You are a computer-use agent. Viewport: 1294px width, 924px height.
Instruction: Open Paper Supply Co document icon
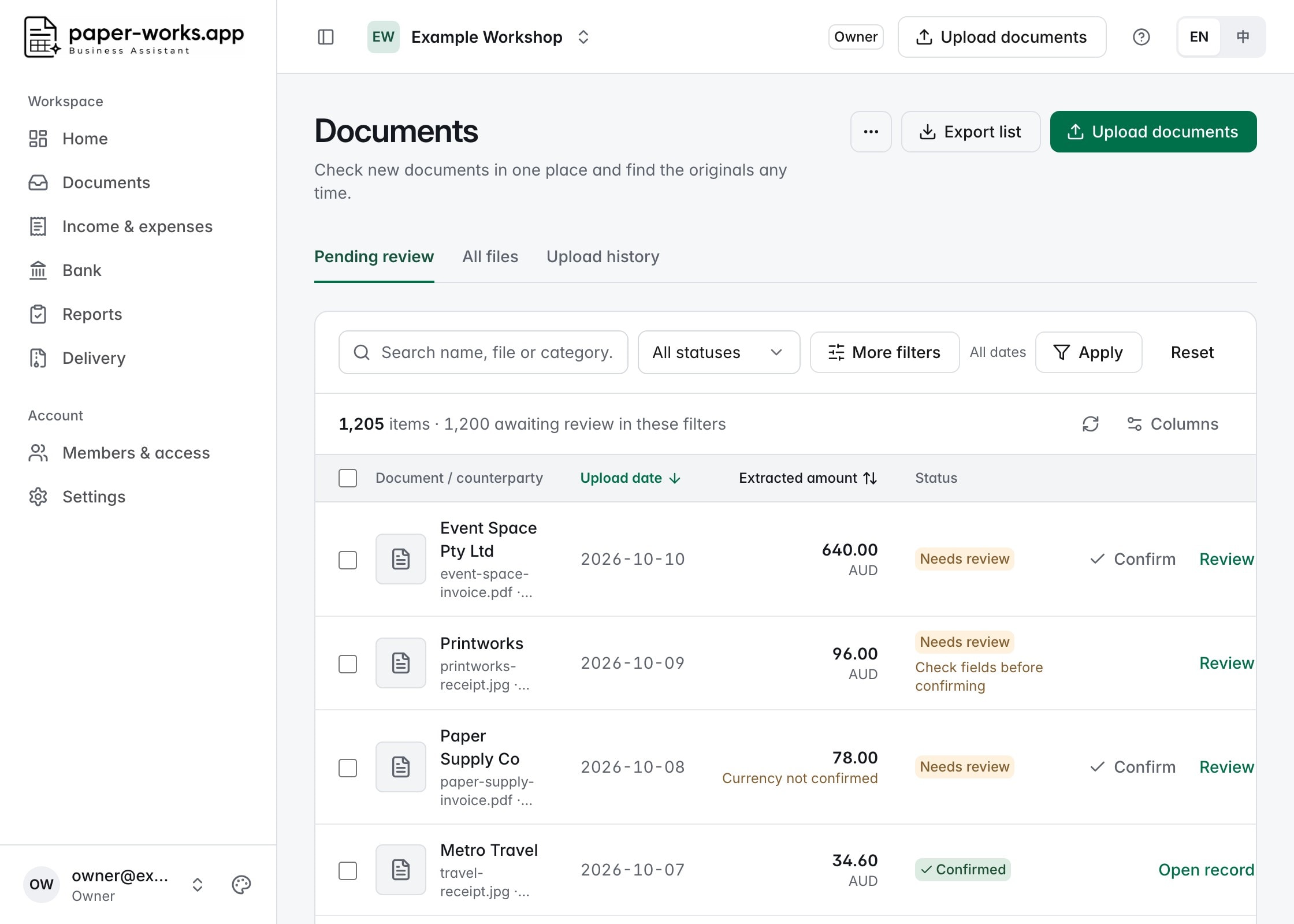click(401, 767)
